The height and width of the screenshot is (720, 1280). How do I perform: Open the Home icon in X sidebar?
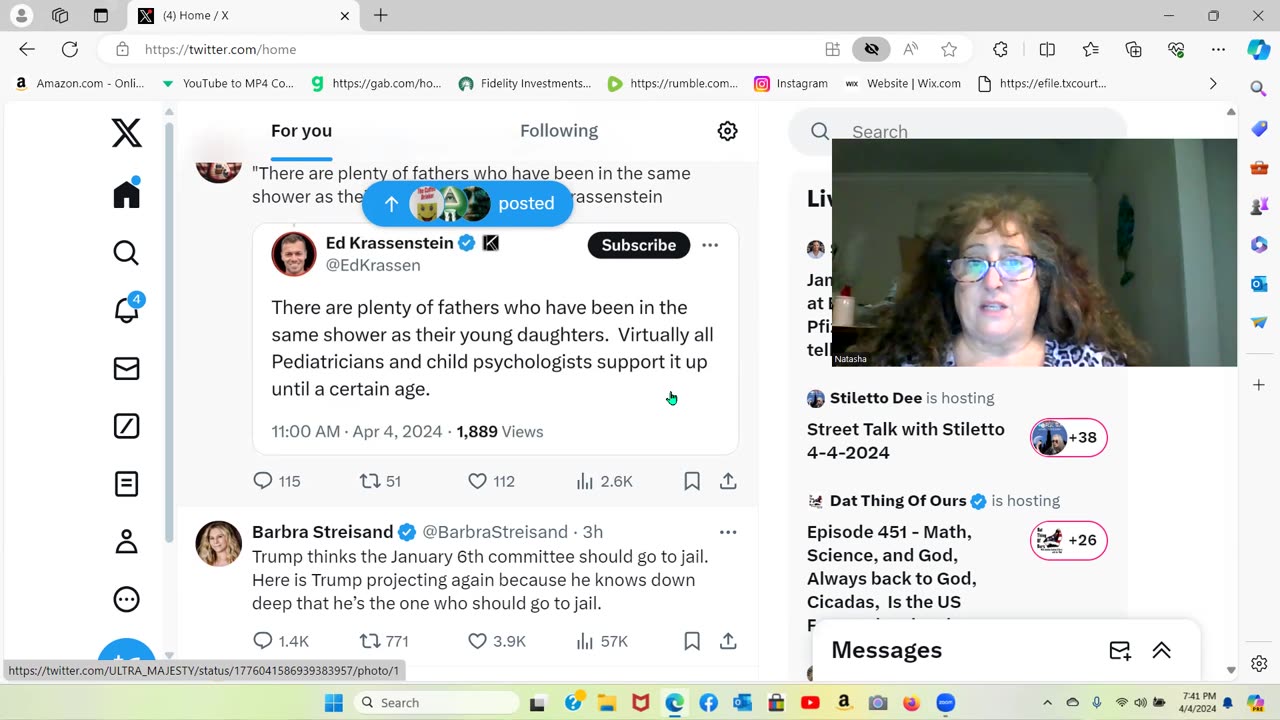pyautogui.click(x=127, y=193)
